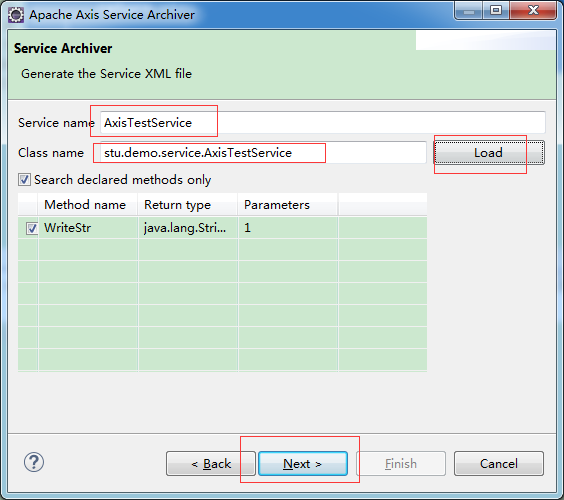Cancel the Service Archiver wizard
Image resolution: width=564 pixels, height=500 pixels.
click(499, 464)
